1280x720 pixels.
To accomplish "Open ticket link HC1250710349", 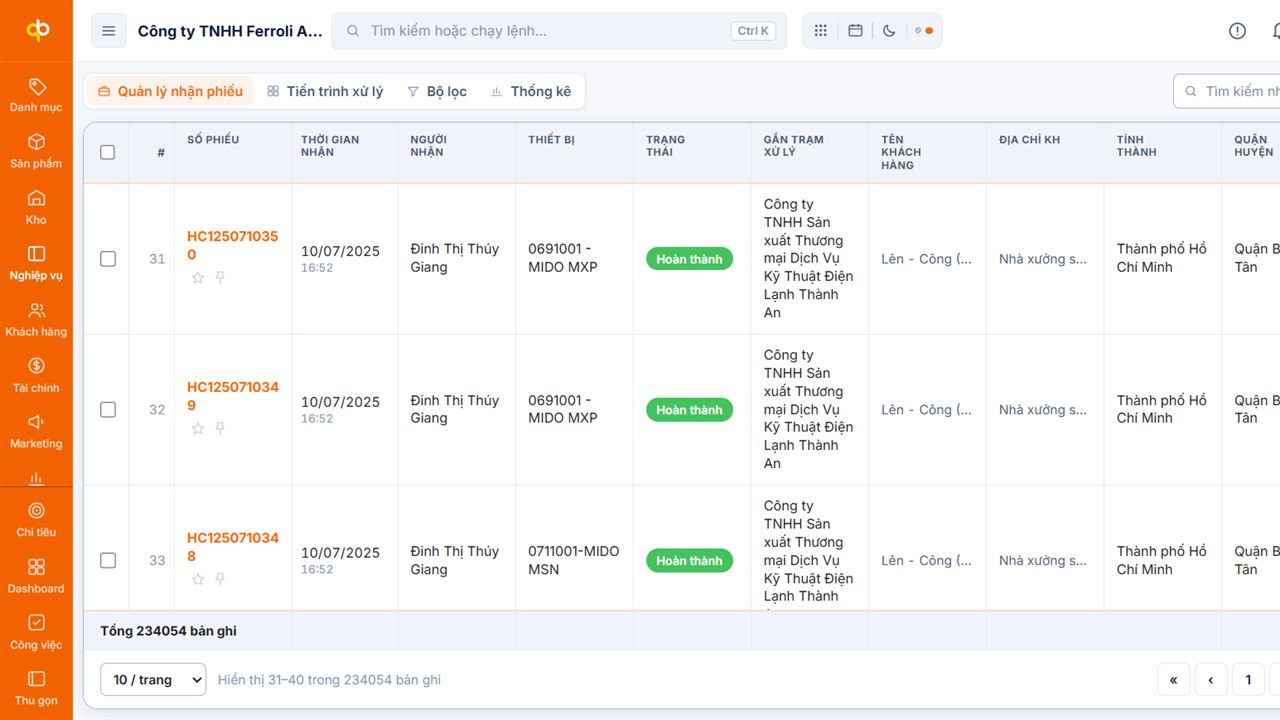I will click(x=233, y=396).
